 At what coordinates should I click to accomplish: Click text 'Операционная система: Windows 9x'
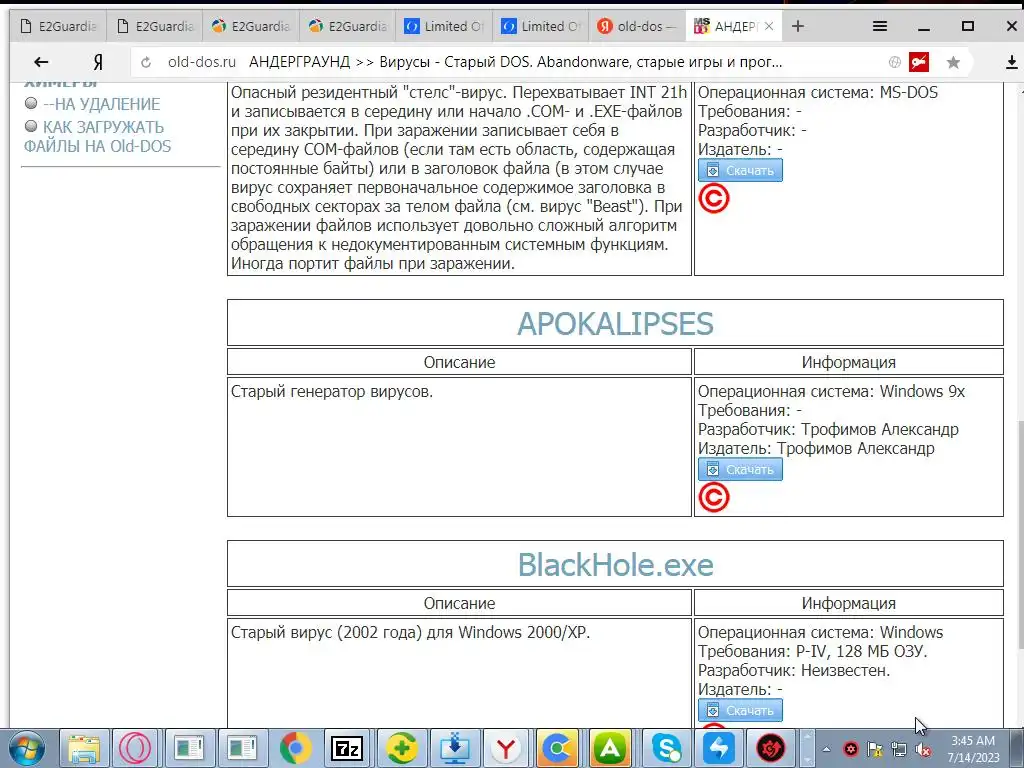pyautogui.click(x=831, y=391)
